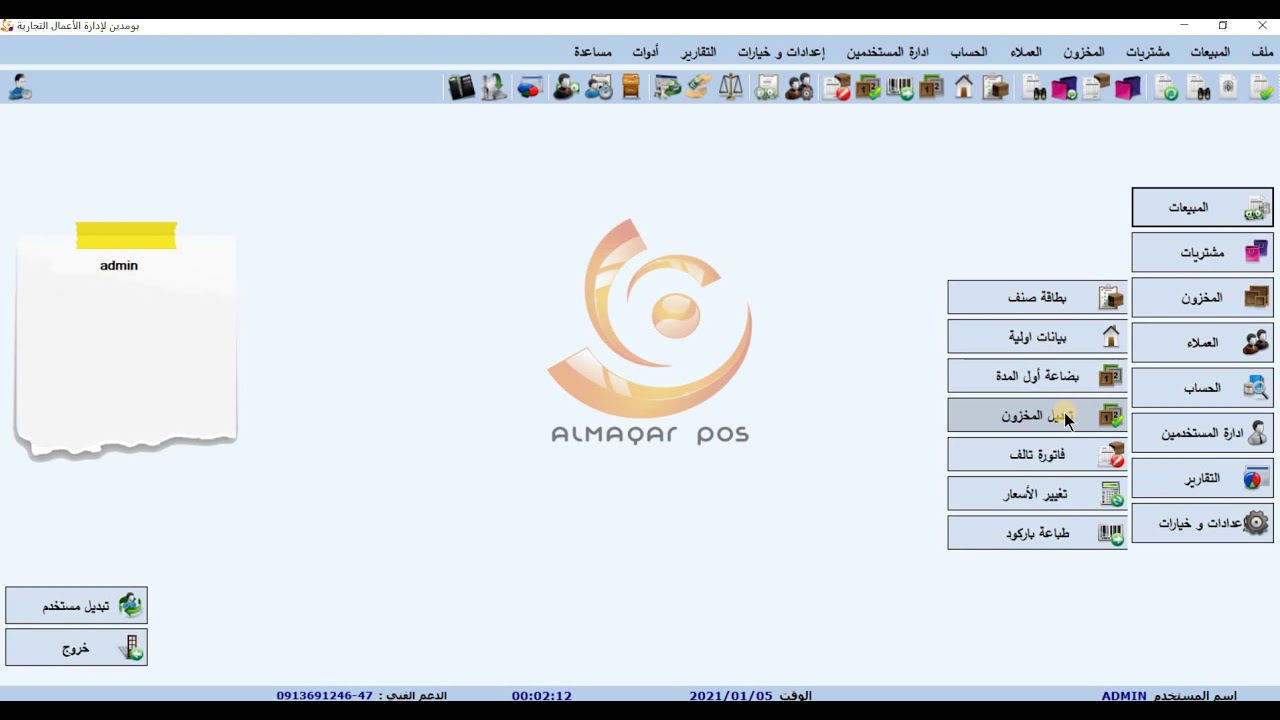The width and height of the screenshot is (1280, 720).
Task: Click the الحساب side panel button
Action: (1202, 388)
